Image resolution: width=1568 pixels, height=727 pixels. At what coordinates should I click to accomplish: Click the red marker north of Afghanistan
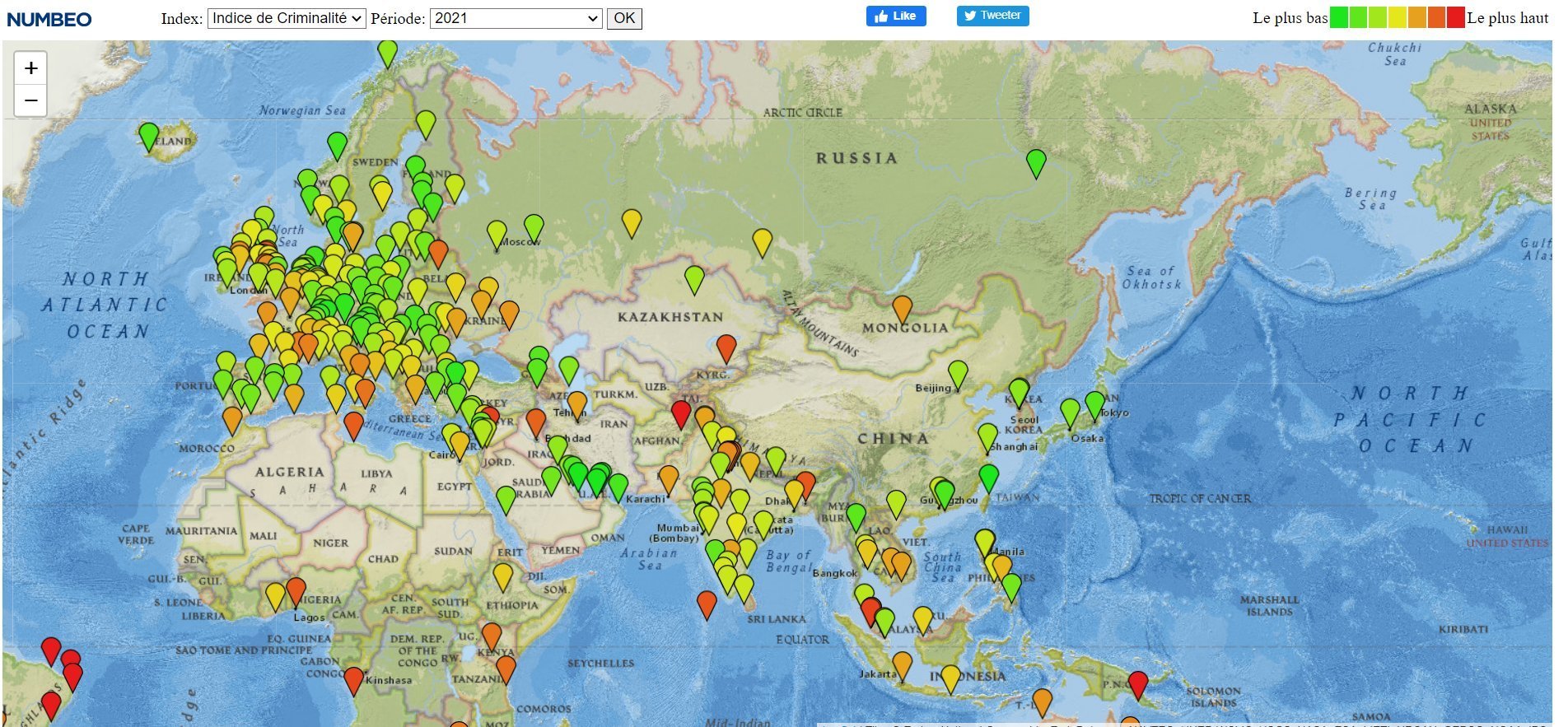point(681,413)
